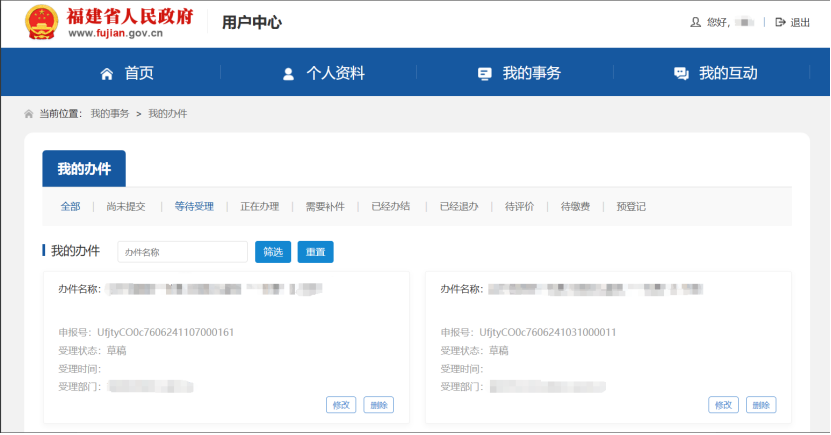Filter by 全部 status
This screenshot has width=831, height=435.
70,207
